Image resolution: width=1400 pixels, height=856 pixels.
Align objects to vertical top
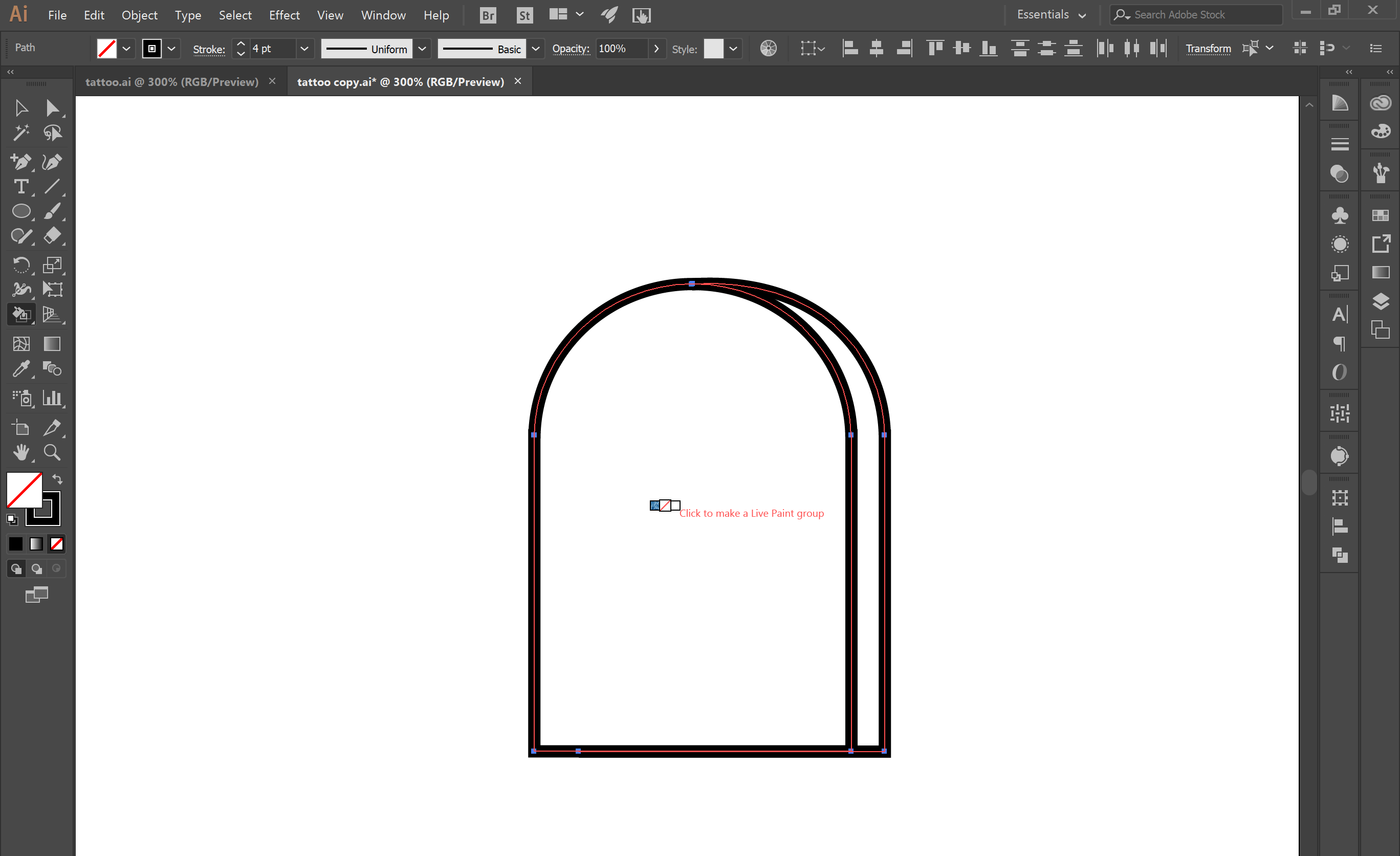coord(935,48)
